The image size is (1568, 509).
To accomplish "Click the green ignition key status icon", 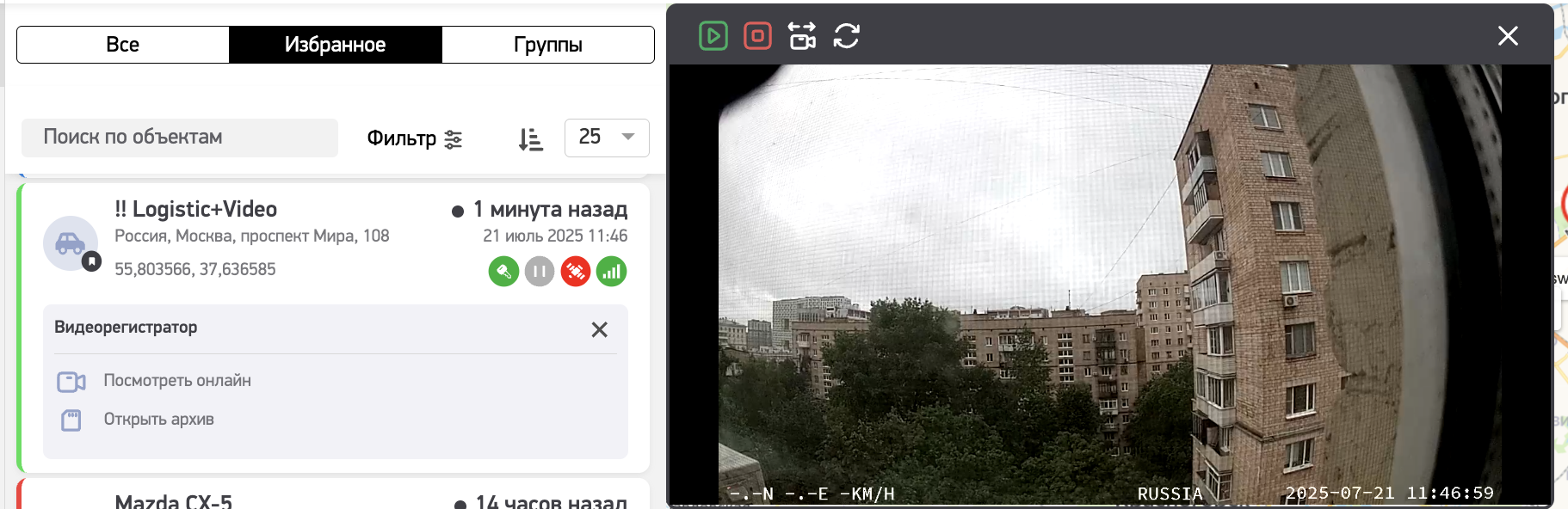I will click(503, 272).
